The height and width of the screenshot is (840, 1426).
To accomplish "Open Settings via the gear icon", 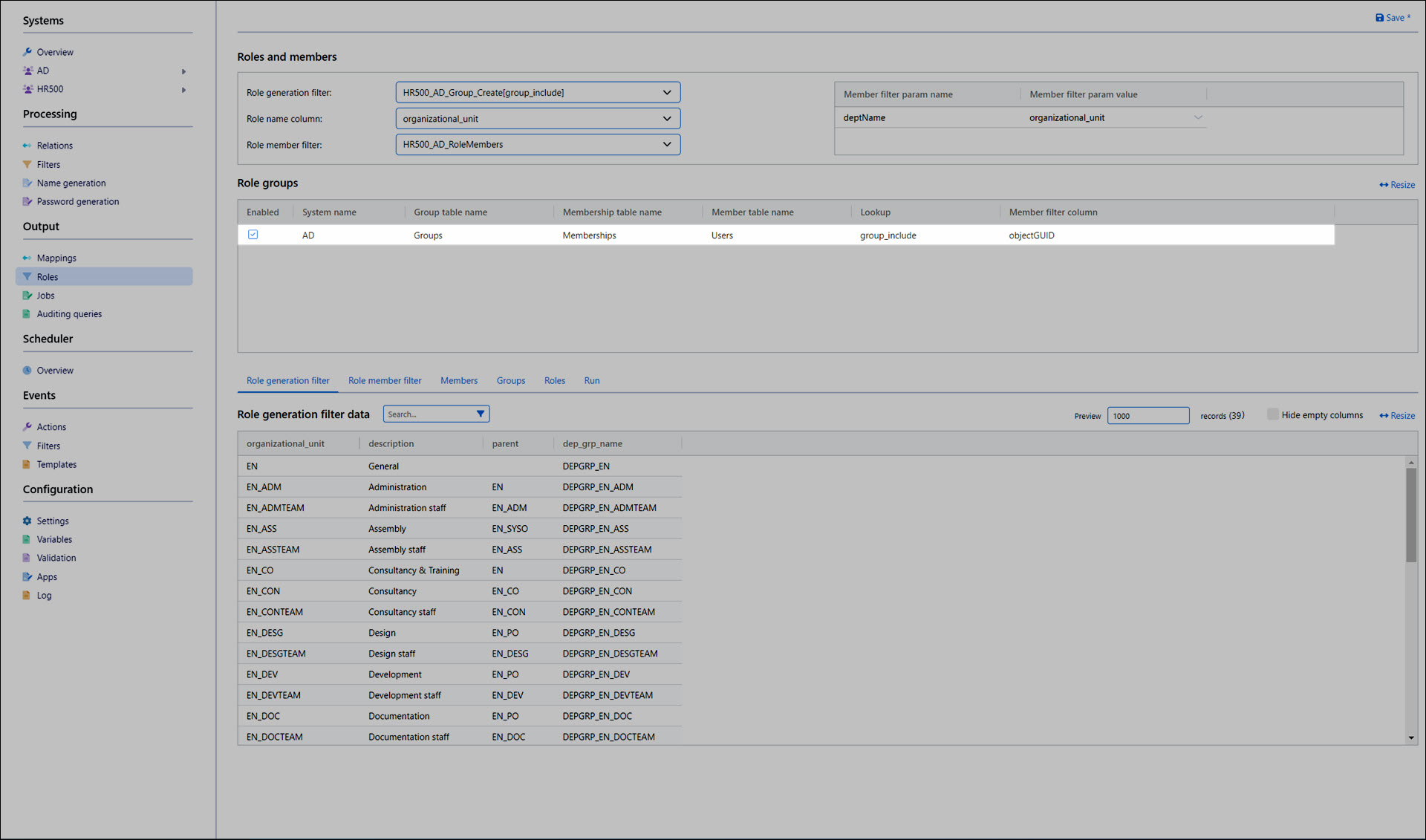I will (27, 521).
